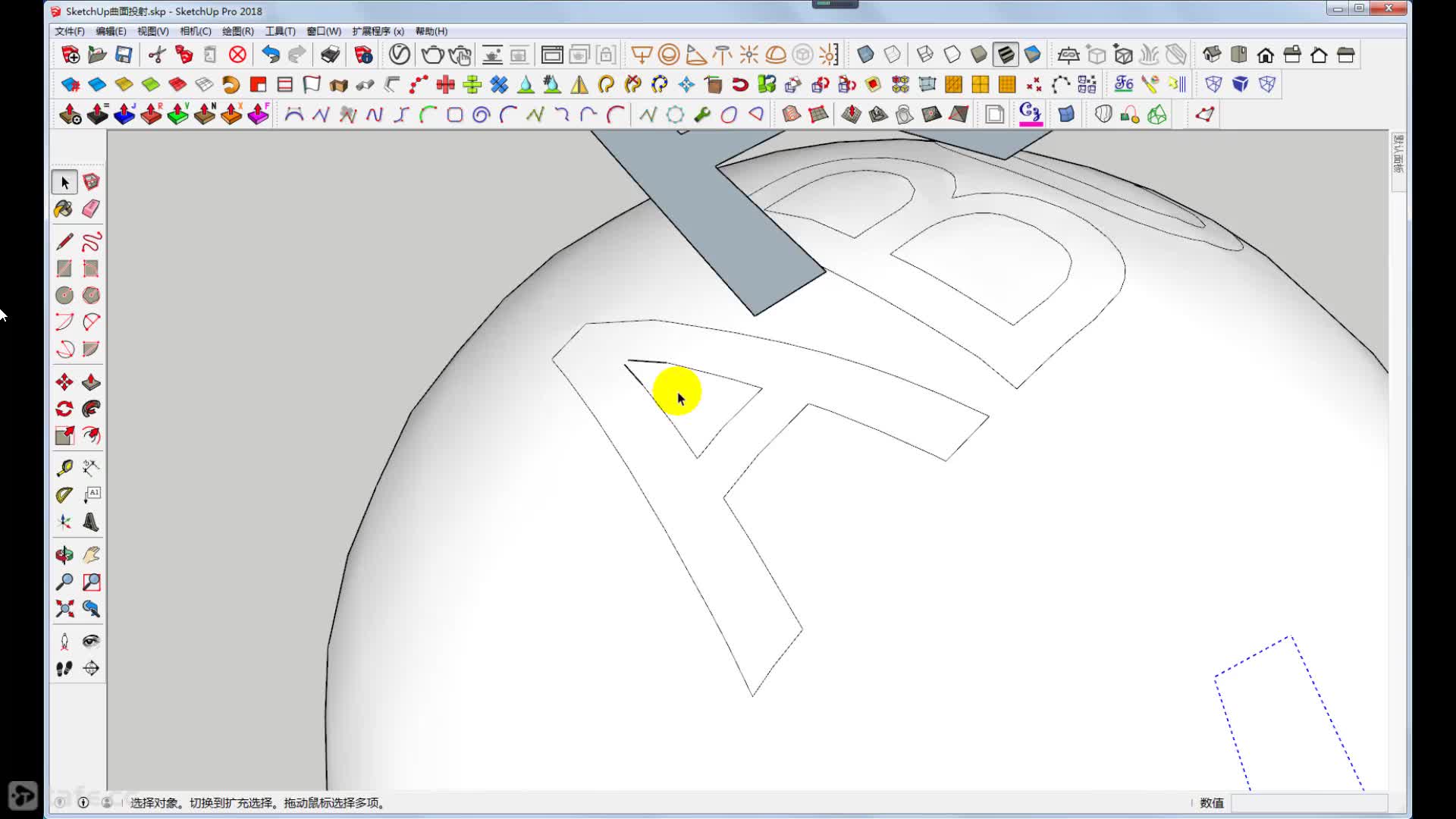The width and height of the screenshot is (1456, 819).
Task: Open the 帮助(H) menu
Action: pos(431,31)
